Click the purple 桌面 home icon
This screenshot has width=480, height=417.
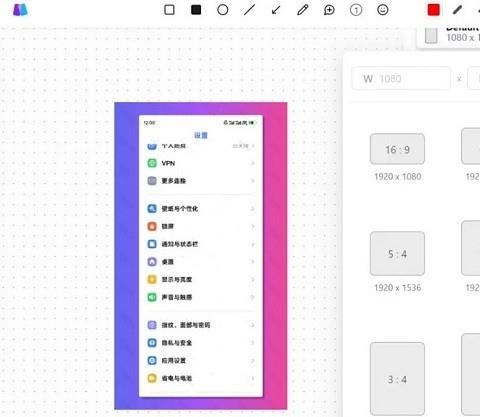pos(152,262)
